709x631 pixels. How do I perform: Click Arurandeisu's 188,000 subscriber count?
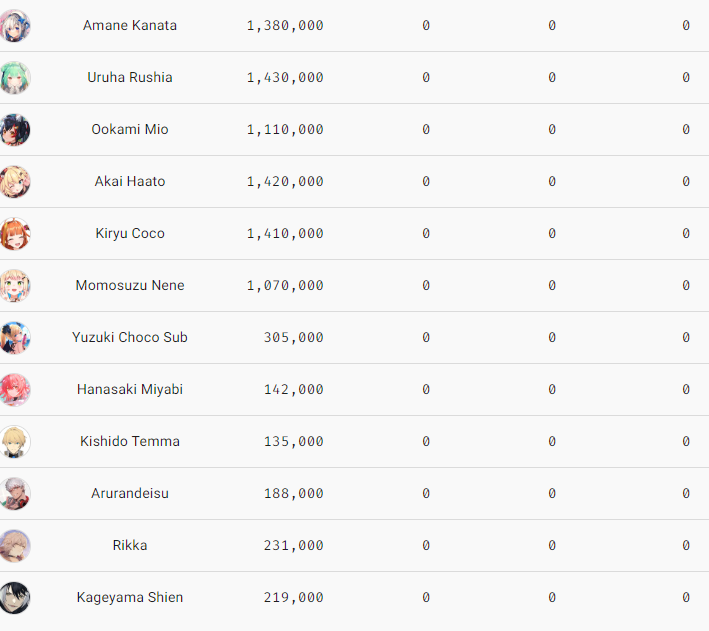coord(294,494)
